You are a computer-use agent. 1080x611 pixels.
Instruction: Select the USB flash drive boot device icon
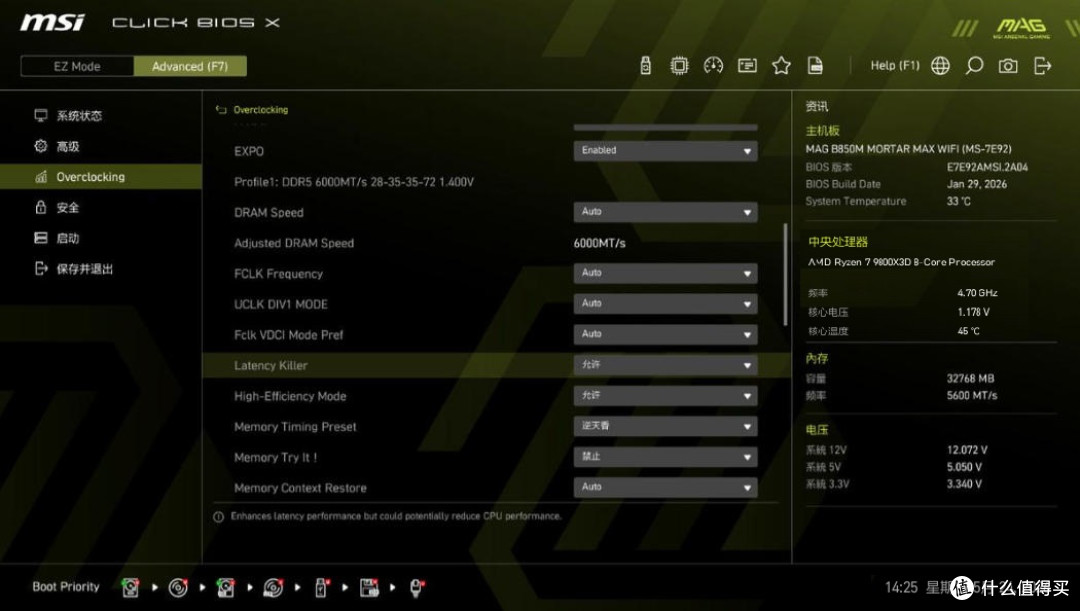tap(321, 588)
